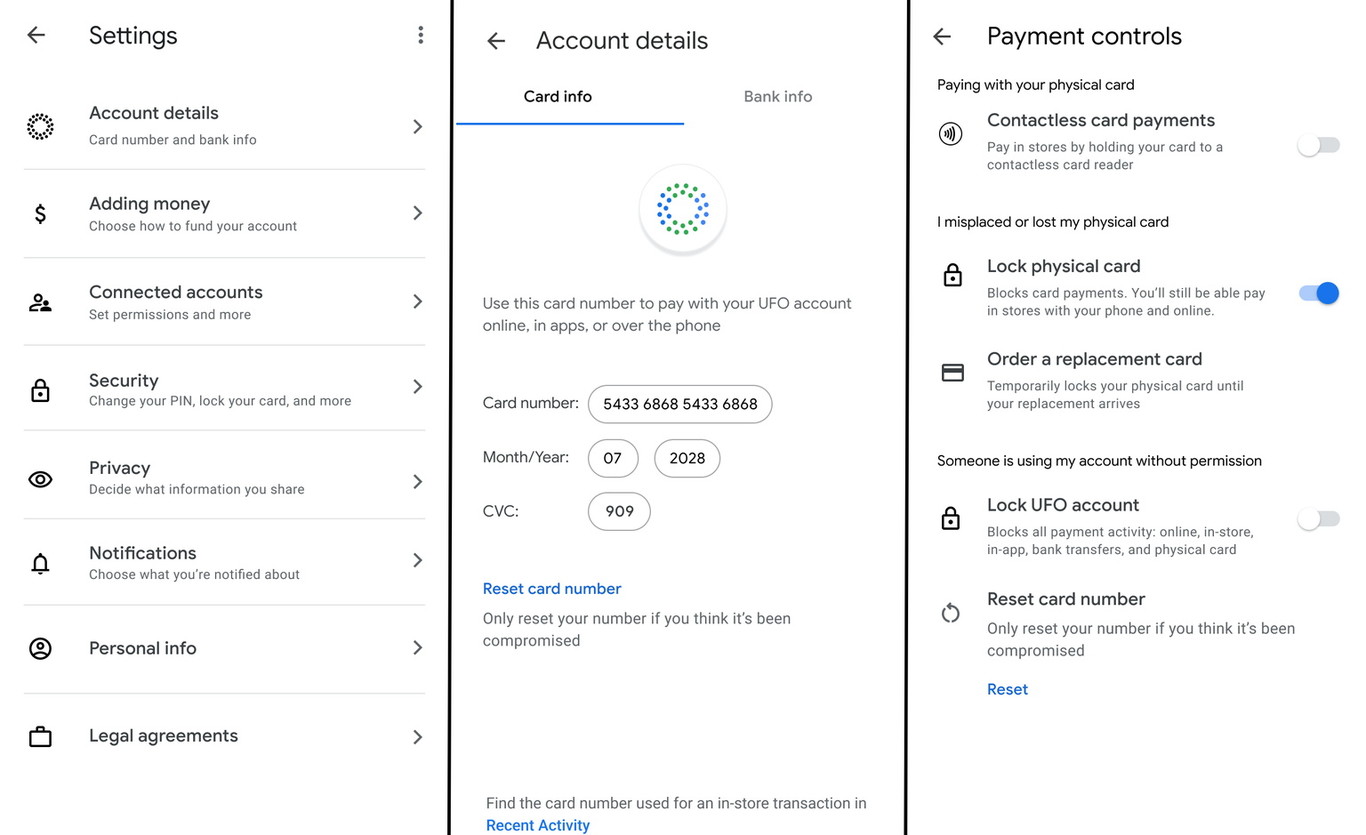Click the Privacy eye icon
Viewport: 1366px width, 835px height.
40,479
